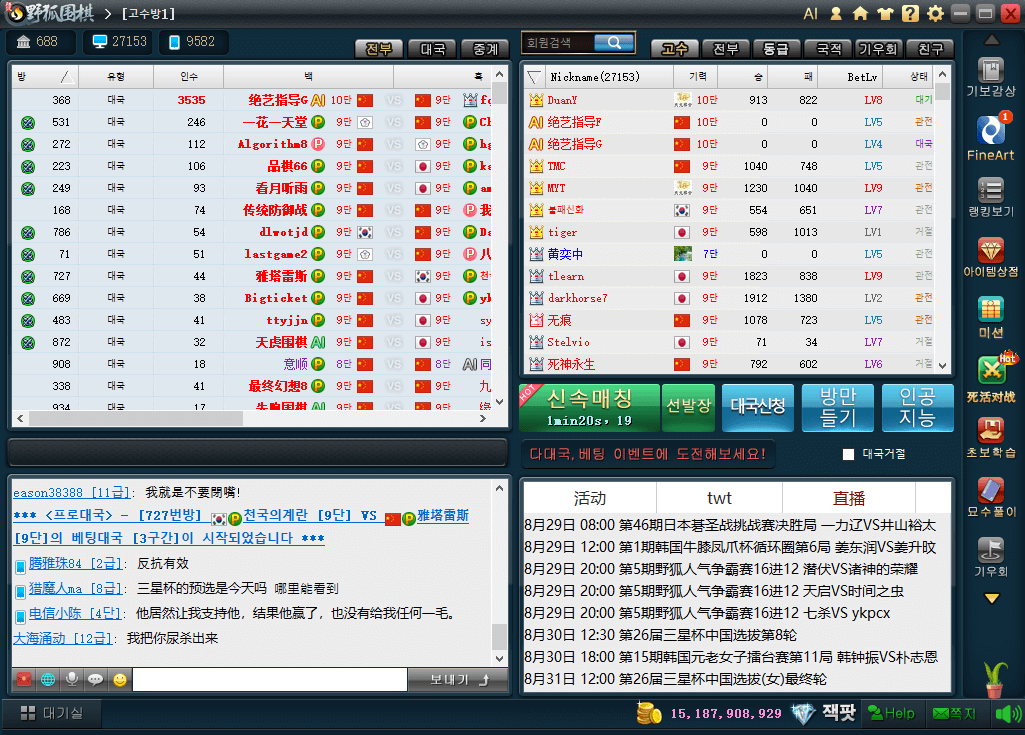Select the 전부 filter tab for rooms

coord(378,49)
